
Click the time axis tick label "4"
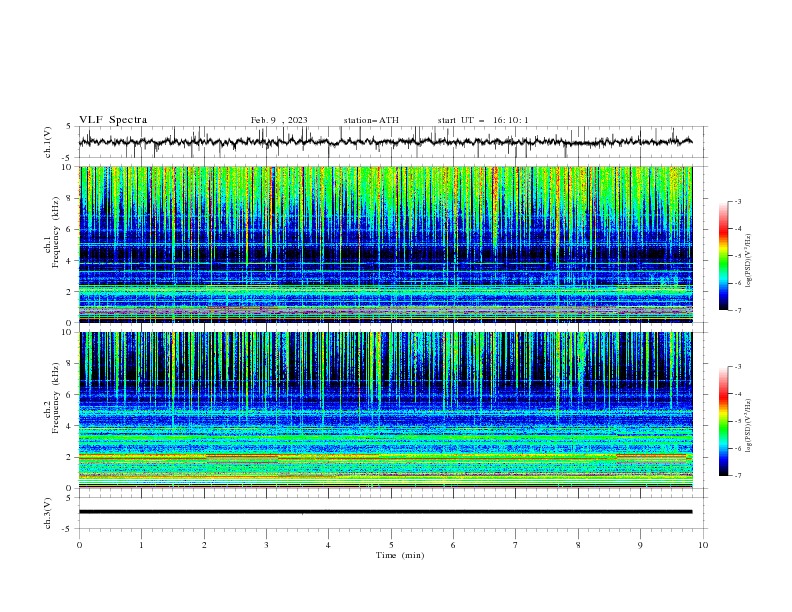pos(328,545)
